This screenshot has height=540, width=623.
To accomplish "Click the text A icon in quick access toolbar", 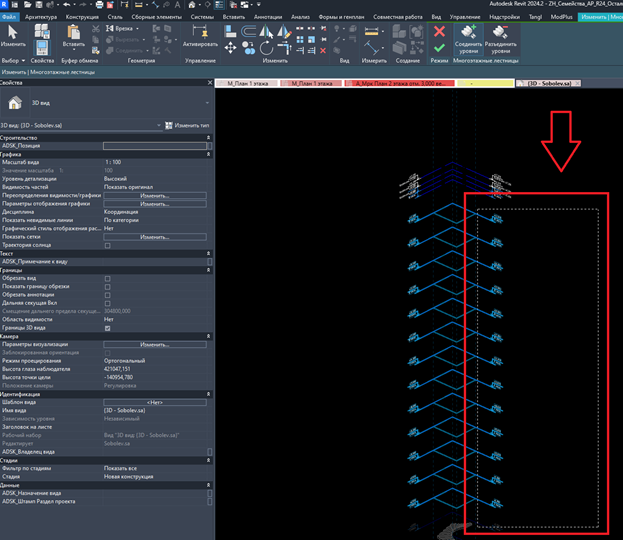I will click(177, 5).
